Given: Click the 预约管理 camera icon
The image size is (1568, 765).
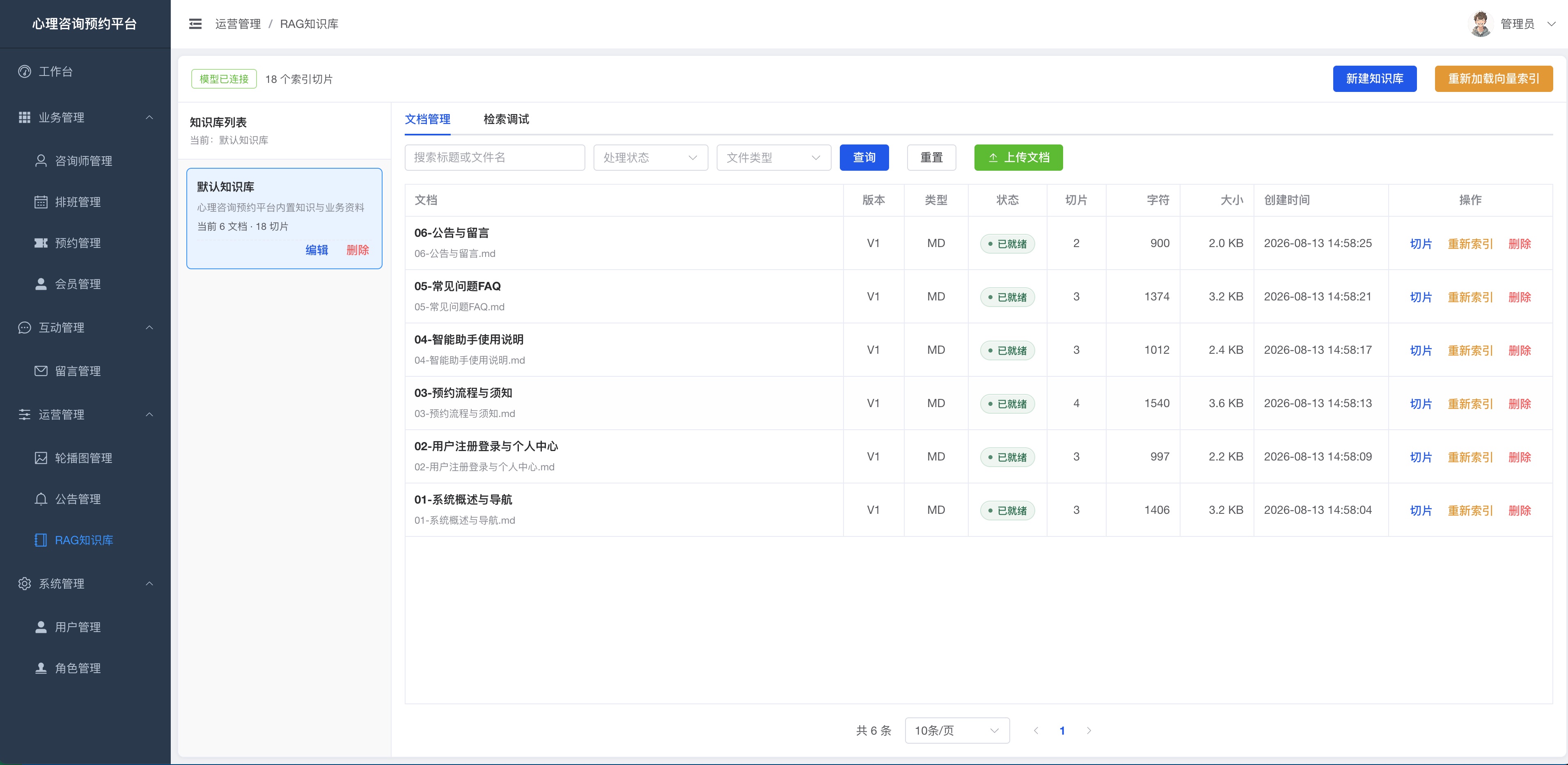Looking at the screenshot, I should click(41, 243).
